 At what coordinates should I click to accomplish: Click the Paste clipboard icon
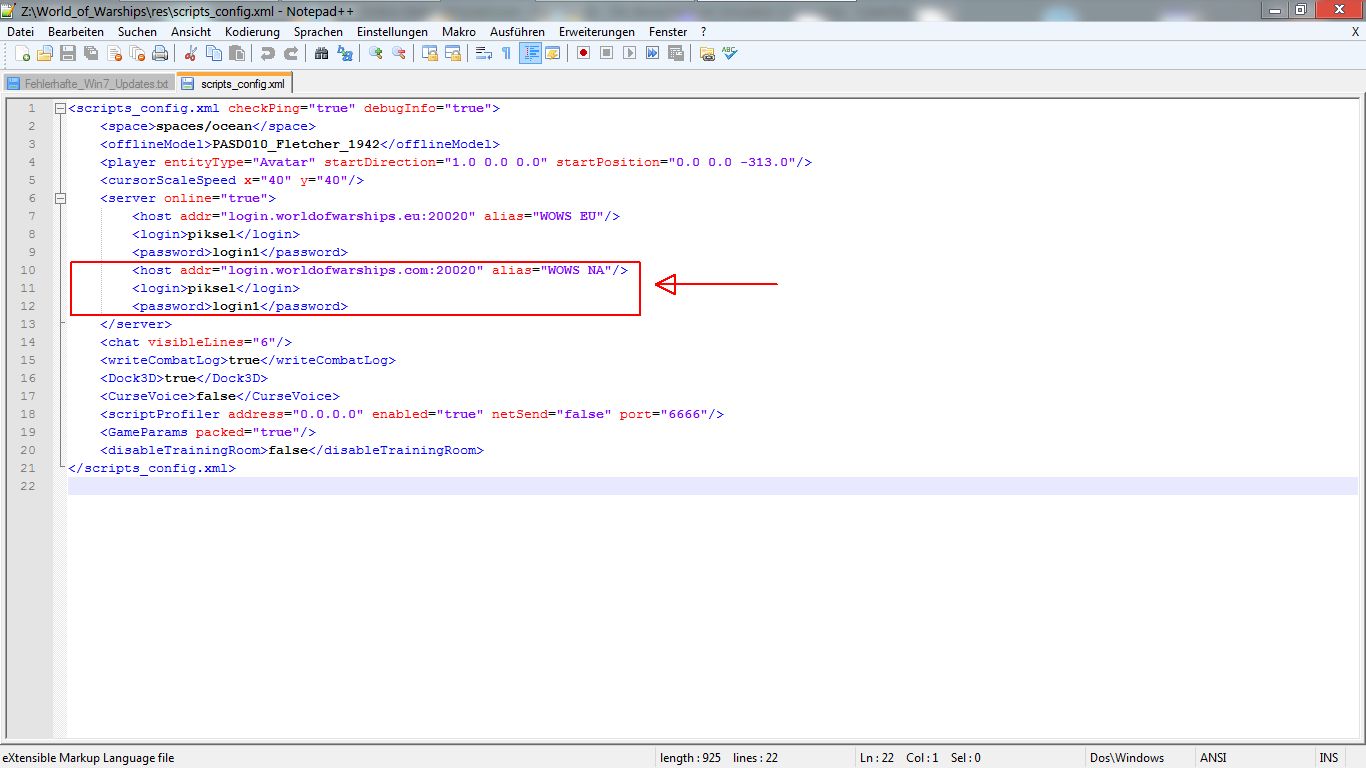tap(235, 53)
